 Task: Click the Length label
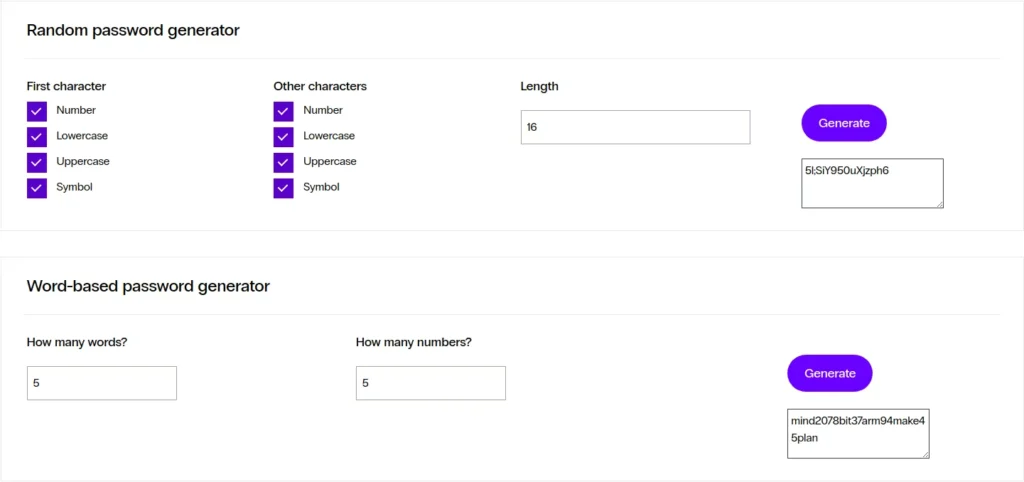coord(539,86)
